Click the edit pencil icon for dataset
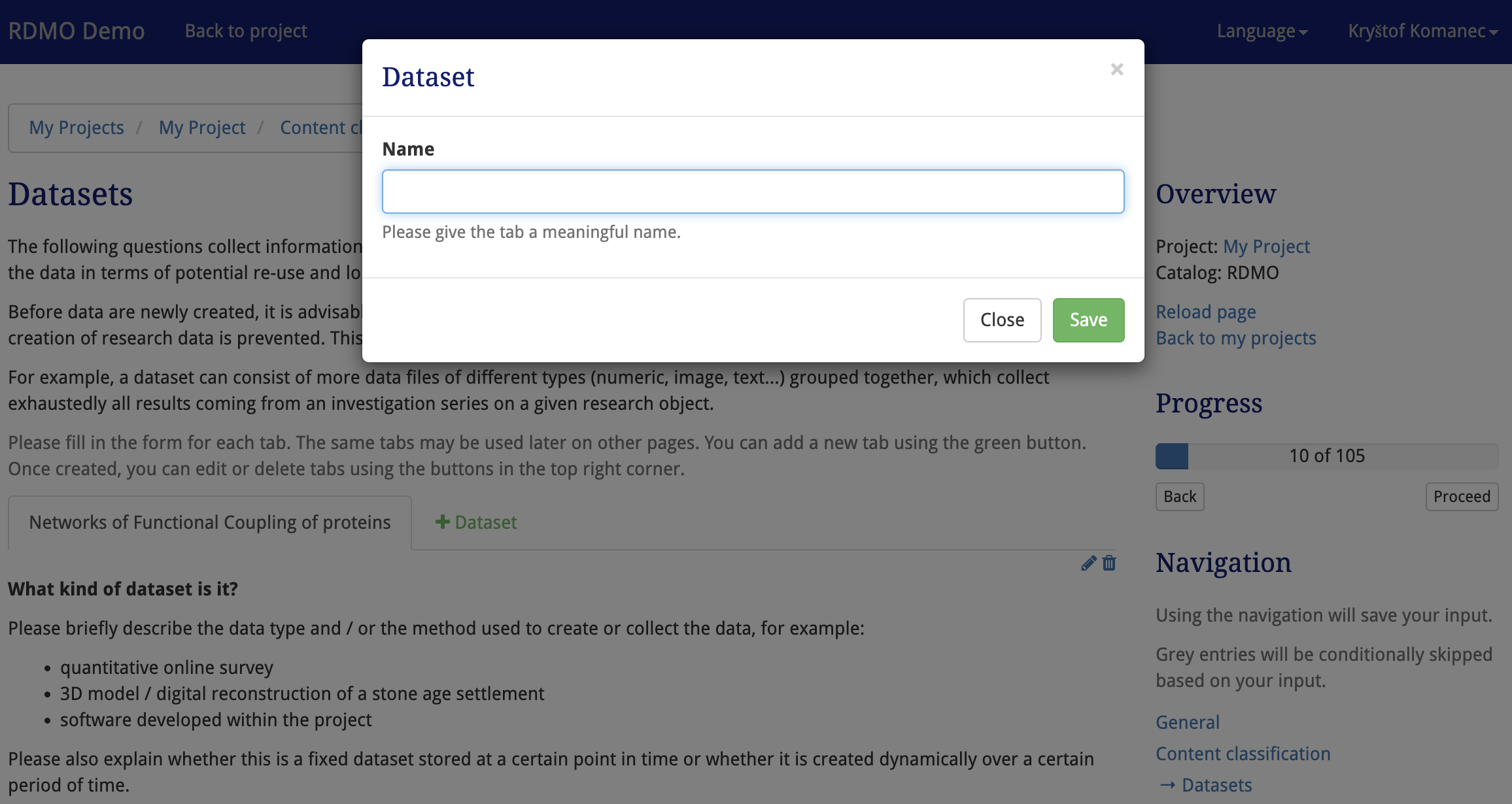Image resolution: width=1512 pixels, height=804 pixels. (1089, 563)
